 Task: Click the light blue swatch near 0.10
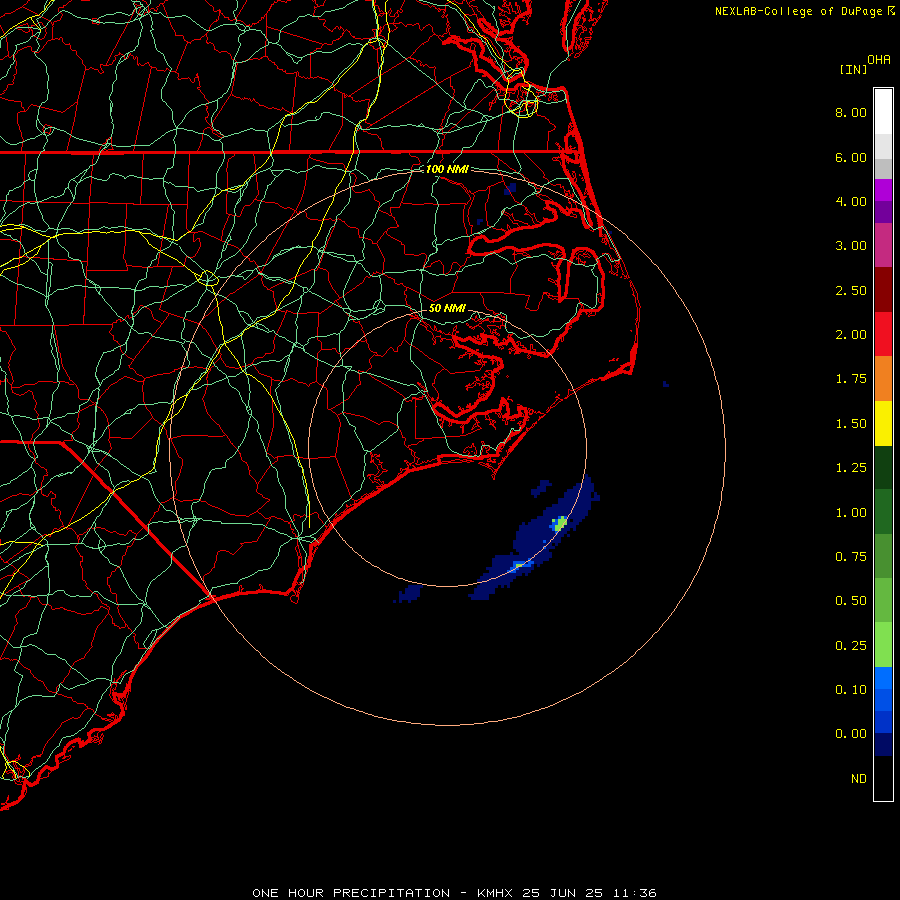[883, 678]
